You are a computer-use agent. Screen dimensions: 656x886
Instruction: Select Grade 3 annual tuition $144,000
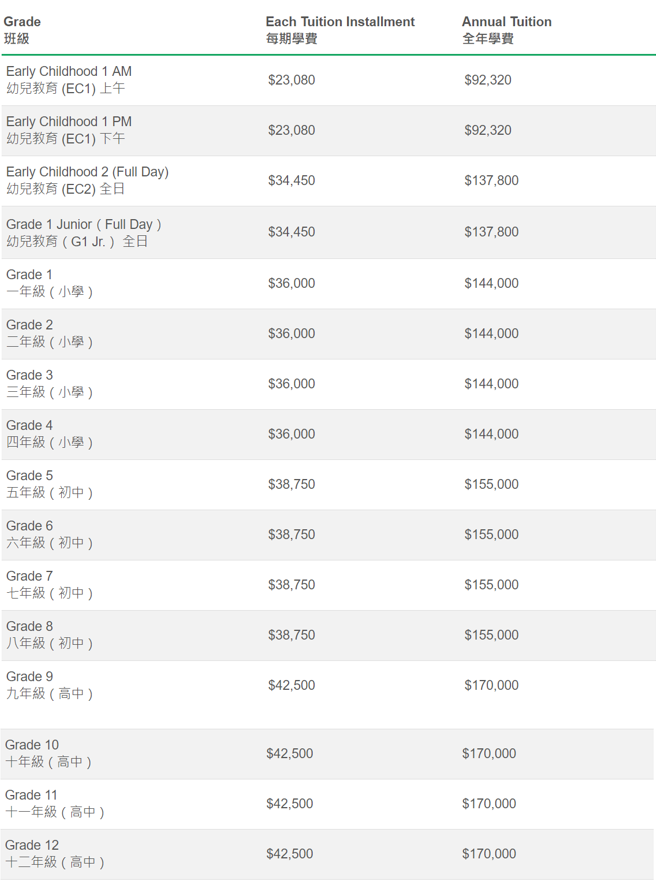tap(491, 384)
